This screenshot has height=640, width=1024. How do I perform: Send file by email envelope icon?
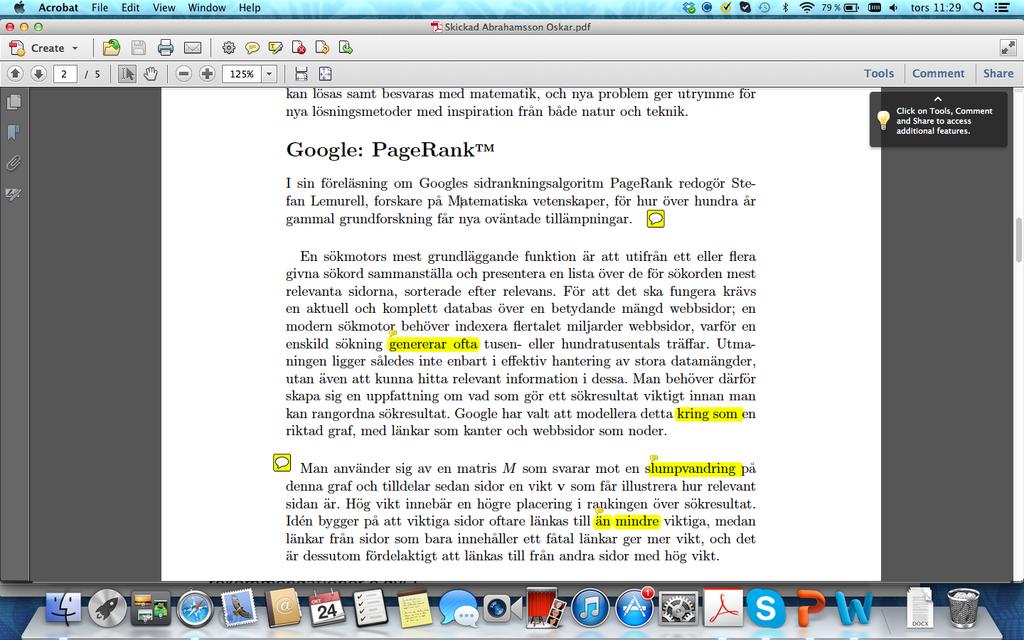pyautogui.click(x=192, y=48)
